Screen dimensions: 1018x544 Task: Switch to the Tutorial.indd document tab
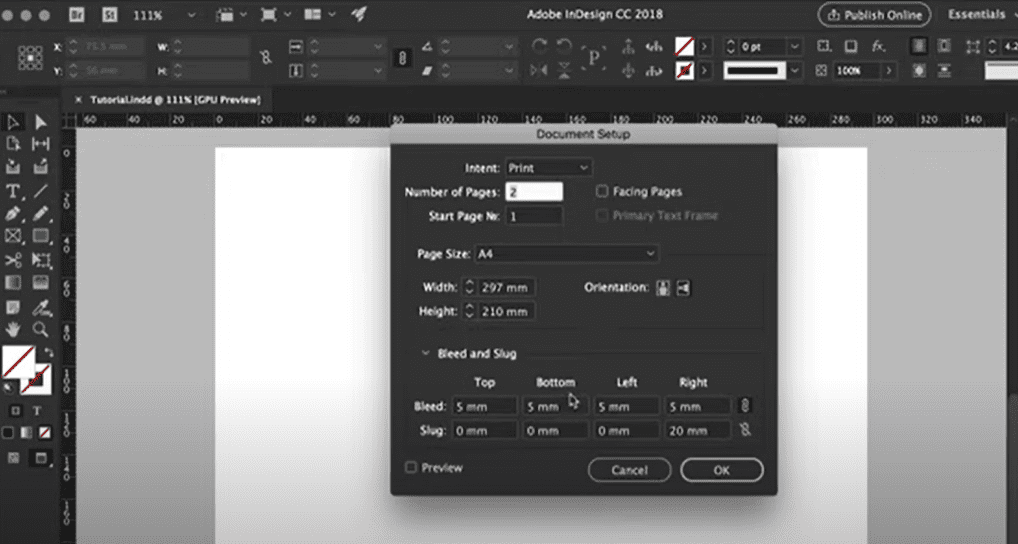[x=175, y=100]
